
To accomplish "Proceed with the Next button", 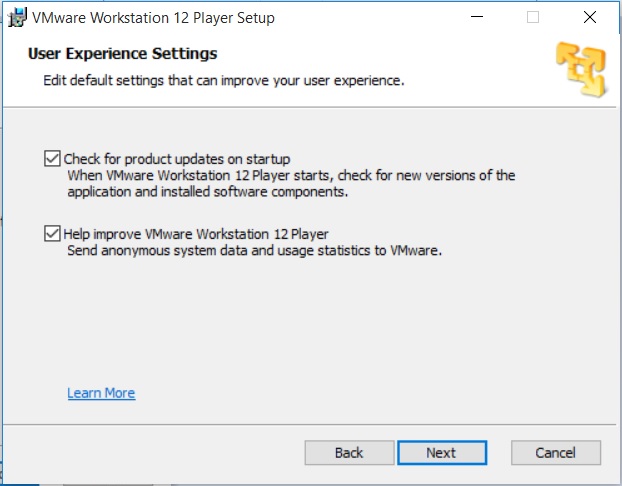I will pyautogui.click(x=442, y=453).
